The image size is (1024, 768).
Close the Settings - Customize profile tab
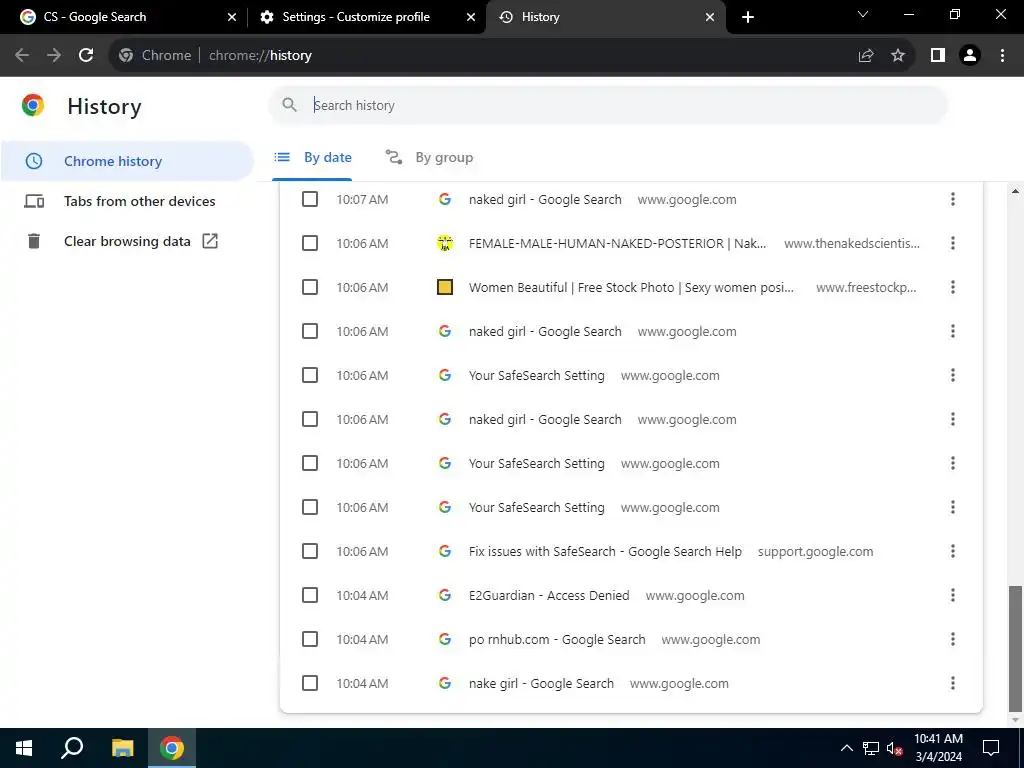coord(471,17)
